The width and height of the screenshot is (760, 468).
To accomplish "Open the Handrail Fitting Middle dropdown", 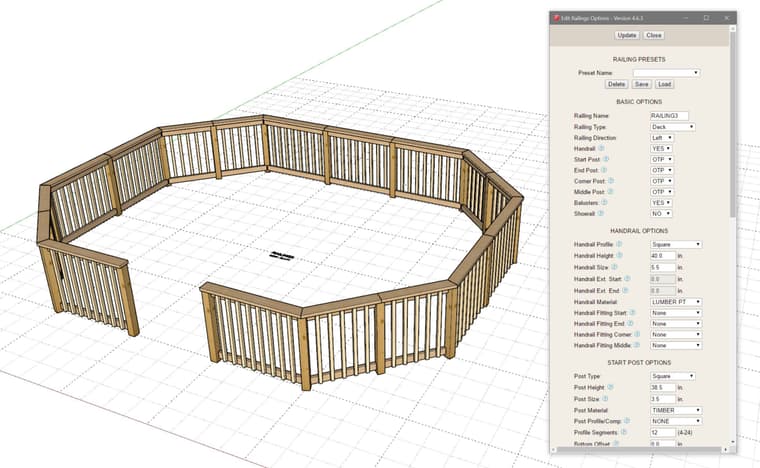I will pyautogui.click(x=676, y=345).
